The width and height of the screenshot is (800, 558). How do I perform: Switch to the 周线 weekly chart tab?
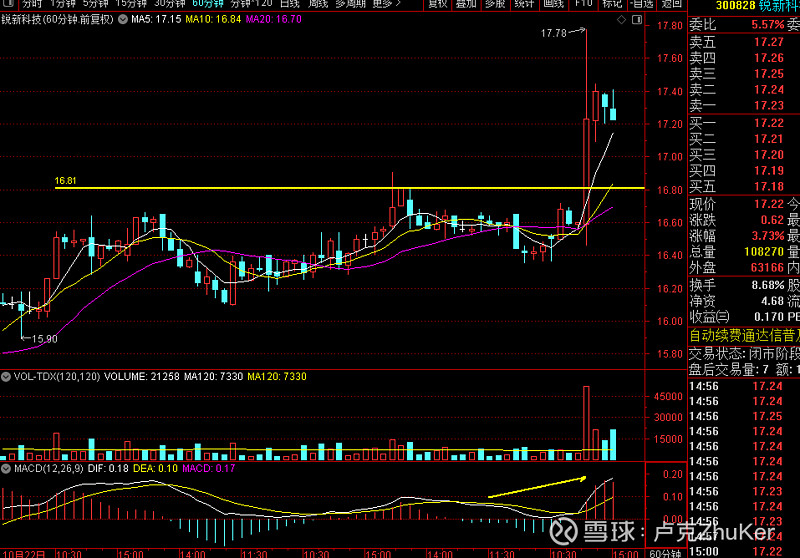pos(318,4)
